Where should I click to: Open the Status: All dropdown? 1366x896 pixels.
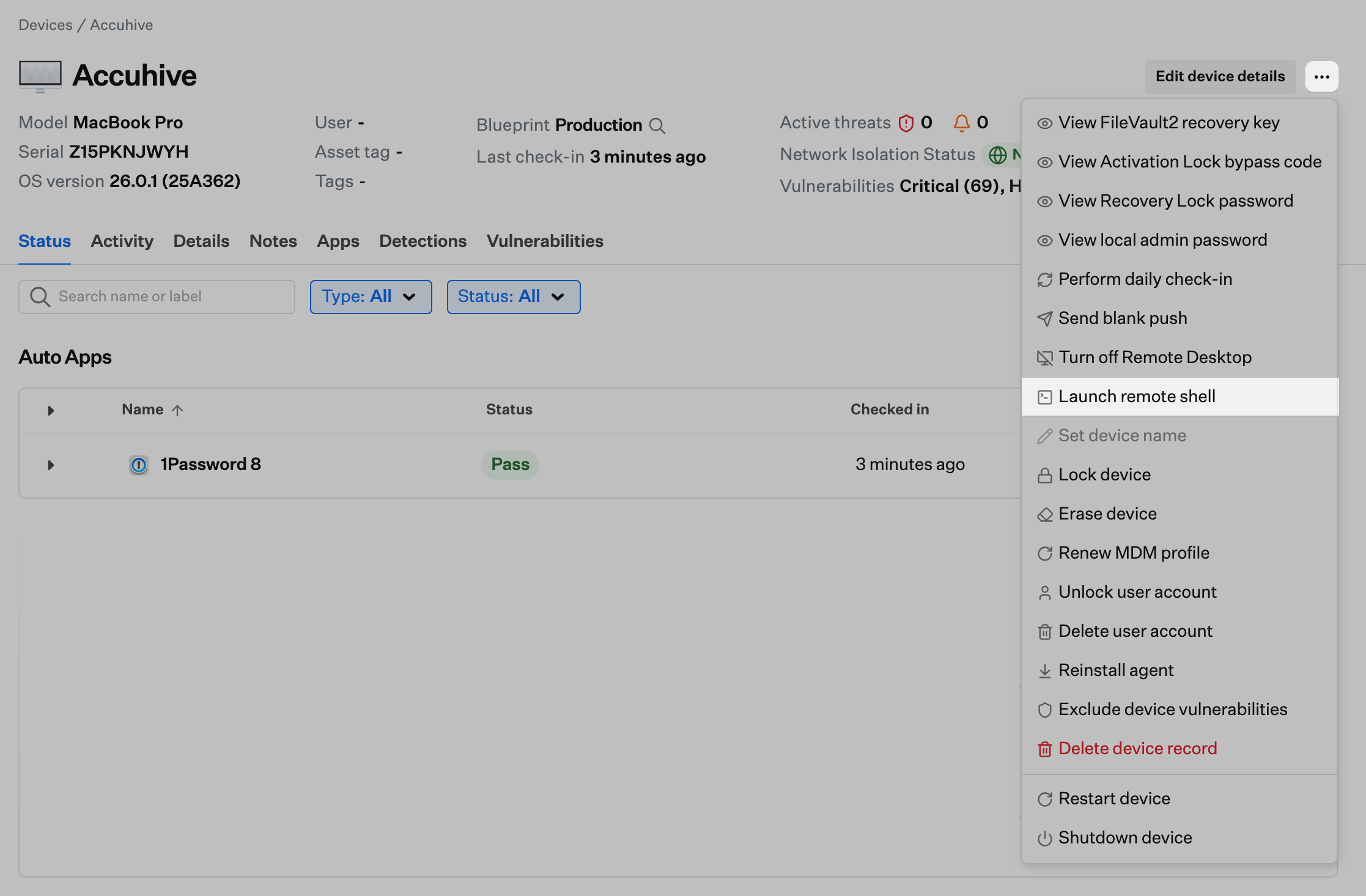[514, 297]
